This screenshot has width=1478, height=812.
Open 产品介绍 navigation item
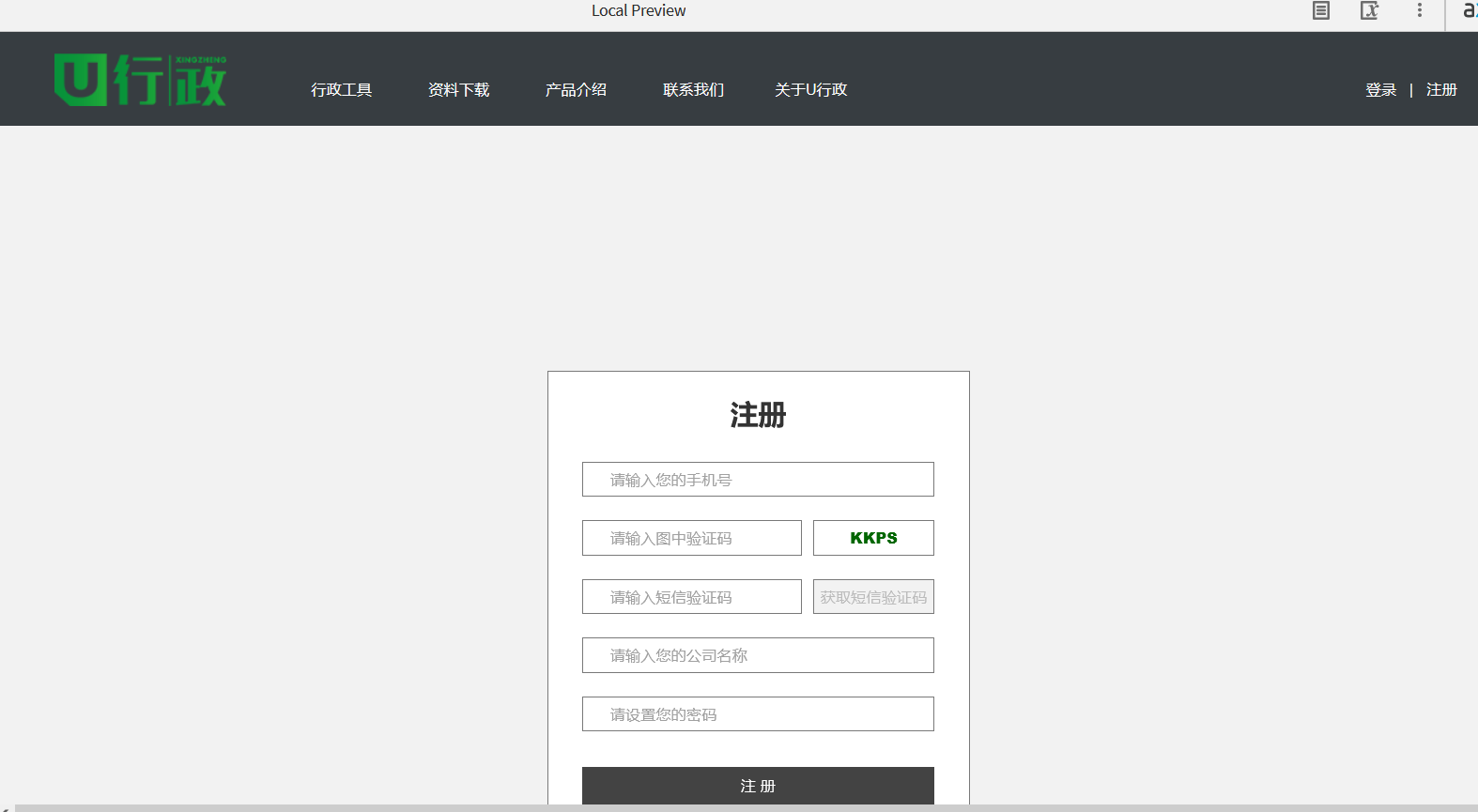[x=577, y=90]
